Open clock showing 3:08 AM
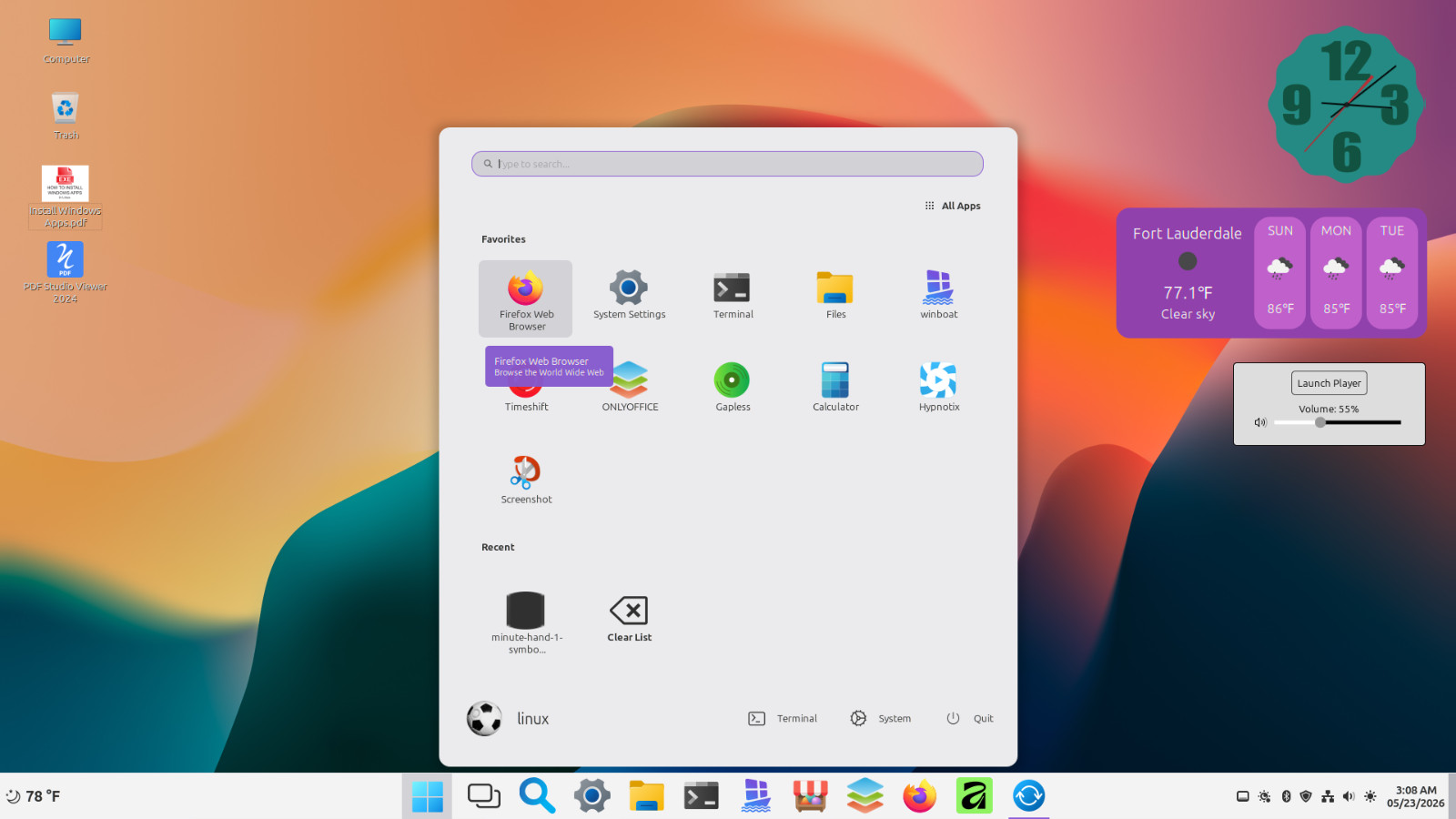This screenshot has height=819, width=1456. coord(1415,796)
